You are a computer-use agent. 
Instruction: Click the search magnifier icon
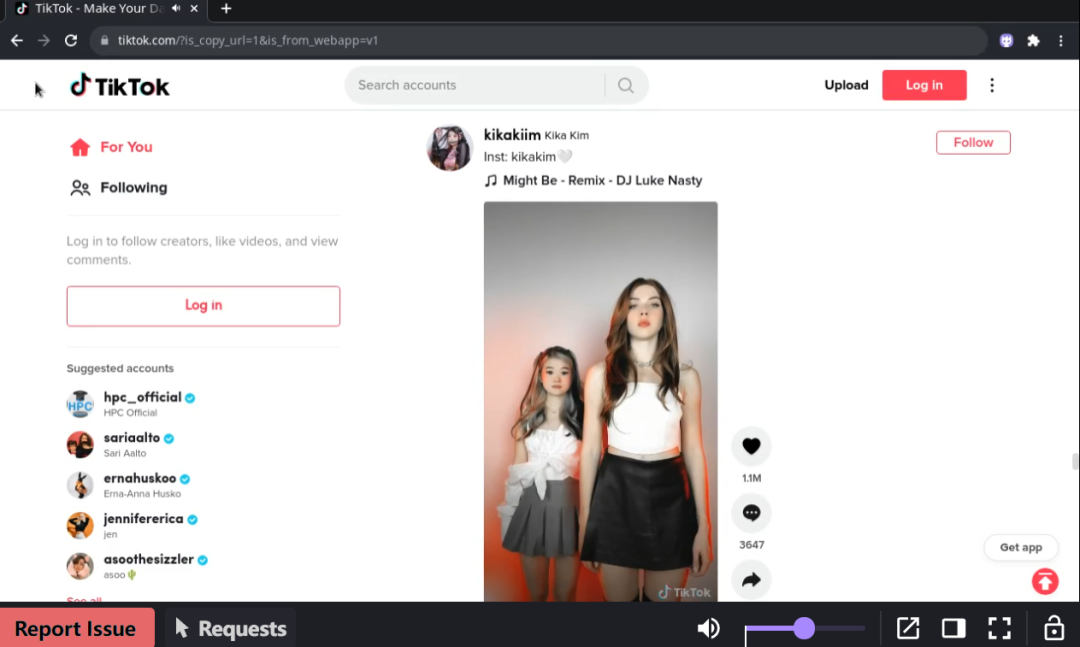click(625, 85)
